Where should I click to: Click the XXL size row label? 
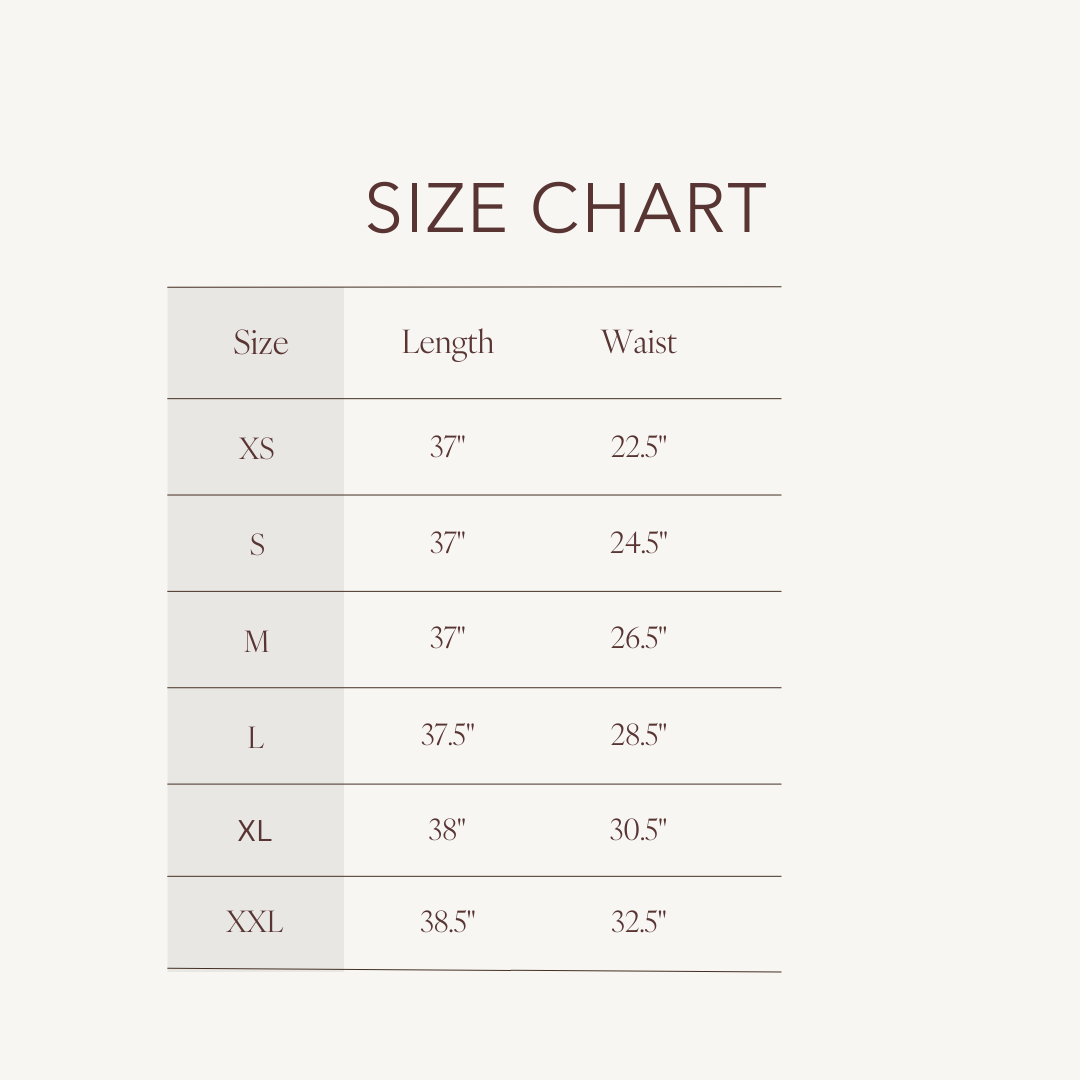[255, 922]
